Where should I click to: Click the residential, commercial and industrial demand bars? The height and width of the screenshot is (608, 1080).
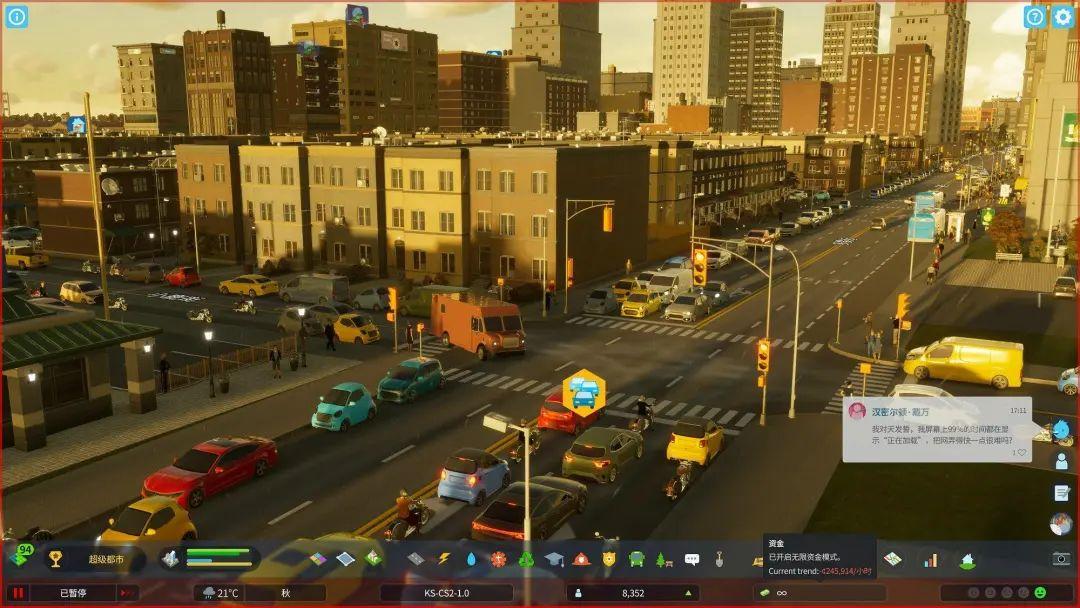pyautogui.click(x=218, y=558)
